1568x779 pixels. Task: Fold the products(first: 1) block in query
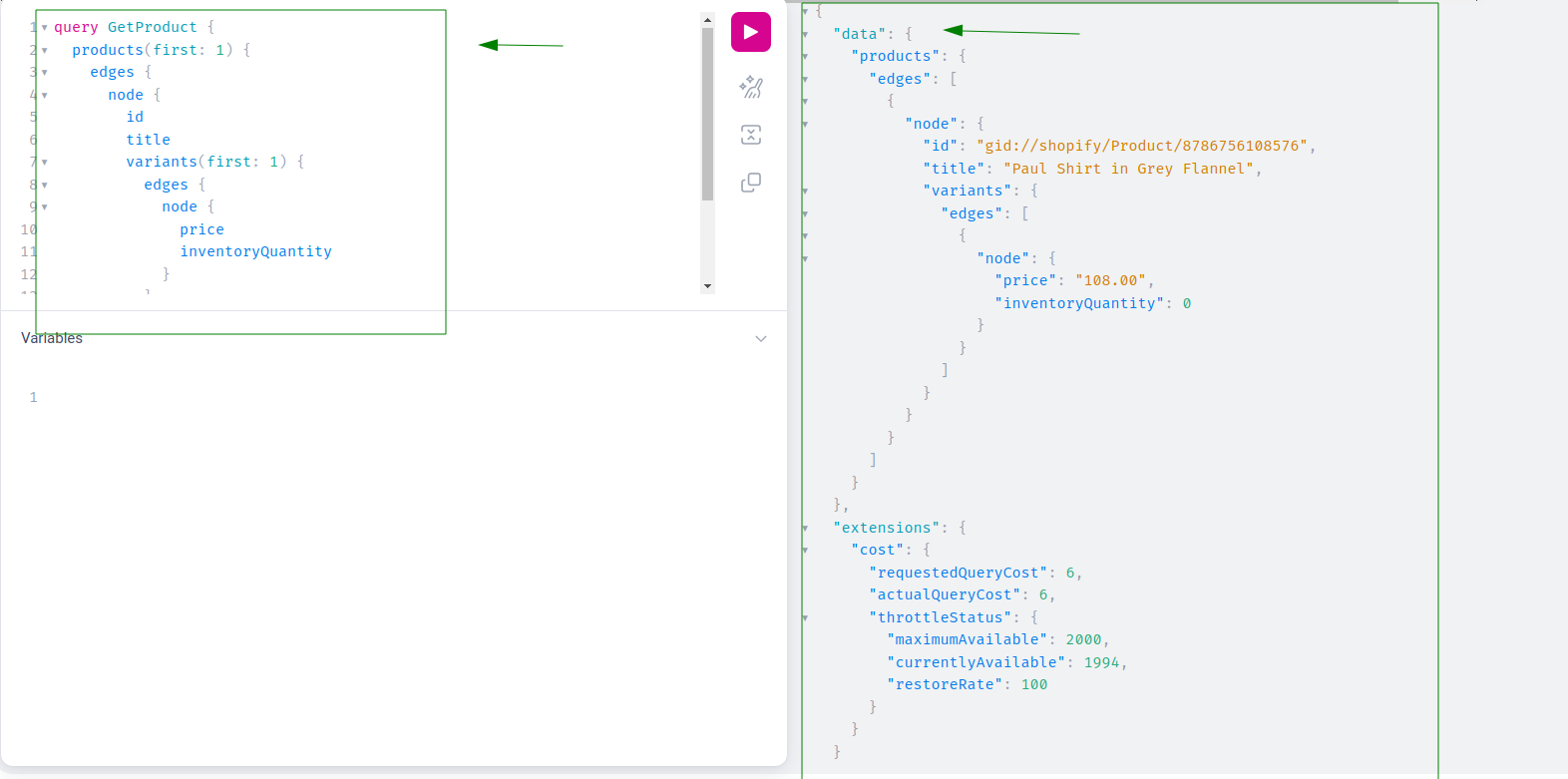coord(45,50)
